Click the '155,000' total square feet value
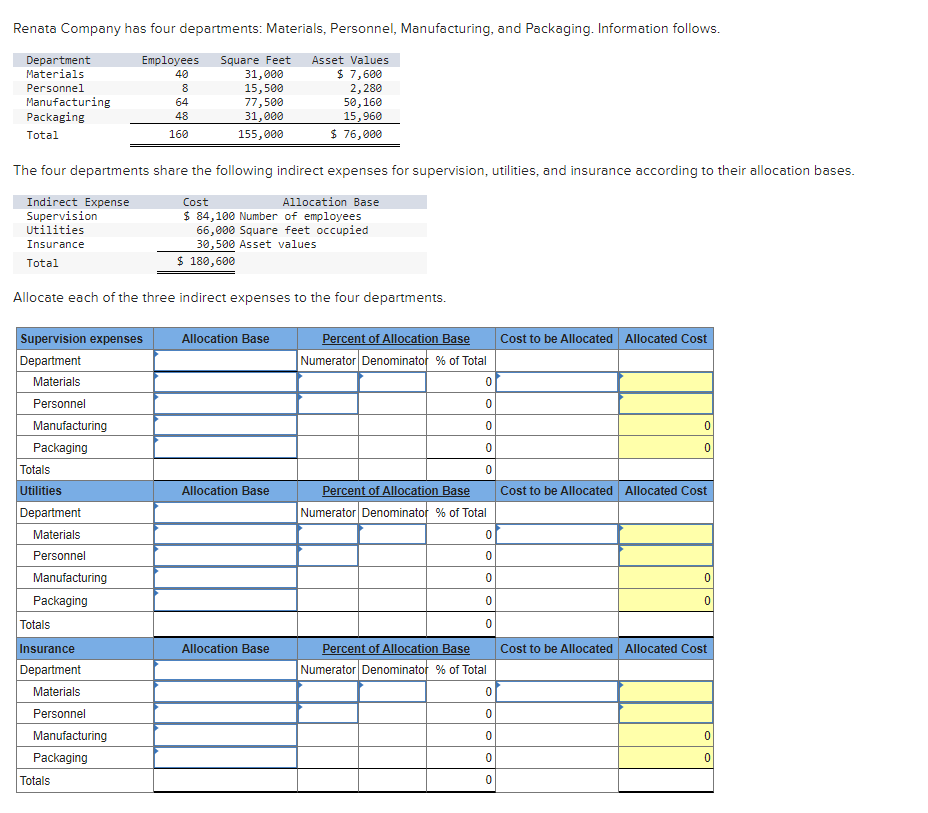The image size is (928, 813). (260, 134)
